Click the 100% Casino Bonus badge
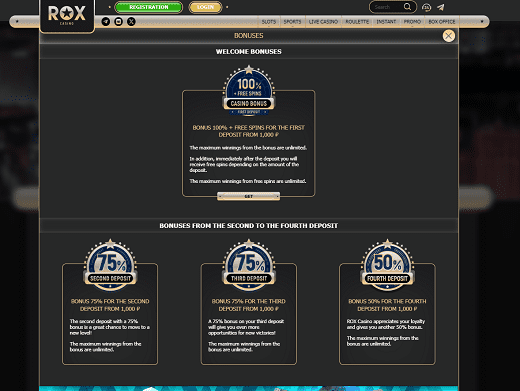The image size is (520, 391). click(x=249, y=91)
